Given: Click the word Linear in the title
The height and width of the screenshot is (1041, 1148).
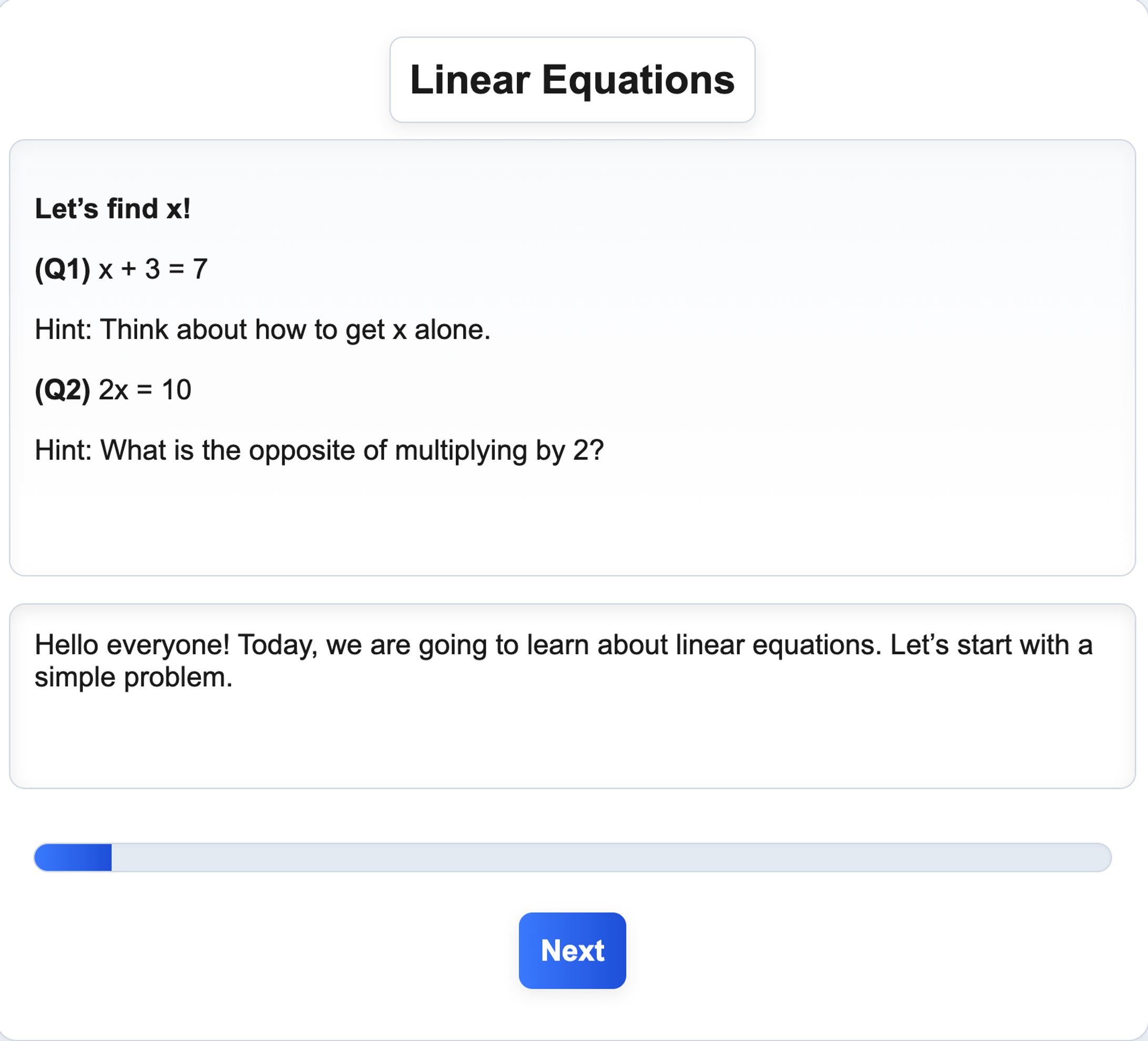Looking at the screenshot, I should (470, 80).
